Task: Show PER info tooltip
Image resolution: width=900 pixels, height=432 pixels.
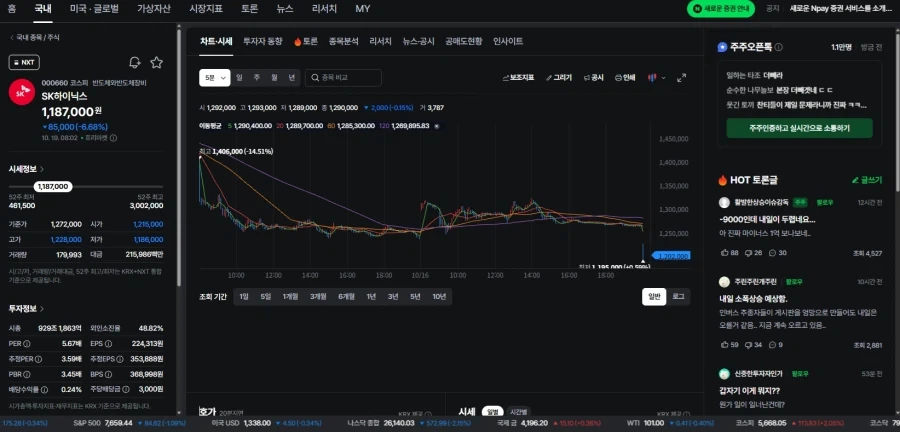Action: 27,344
